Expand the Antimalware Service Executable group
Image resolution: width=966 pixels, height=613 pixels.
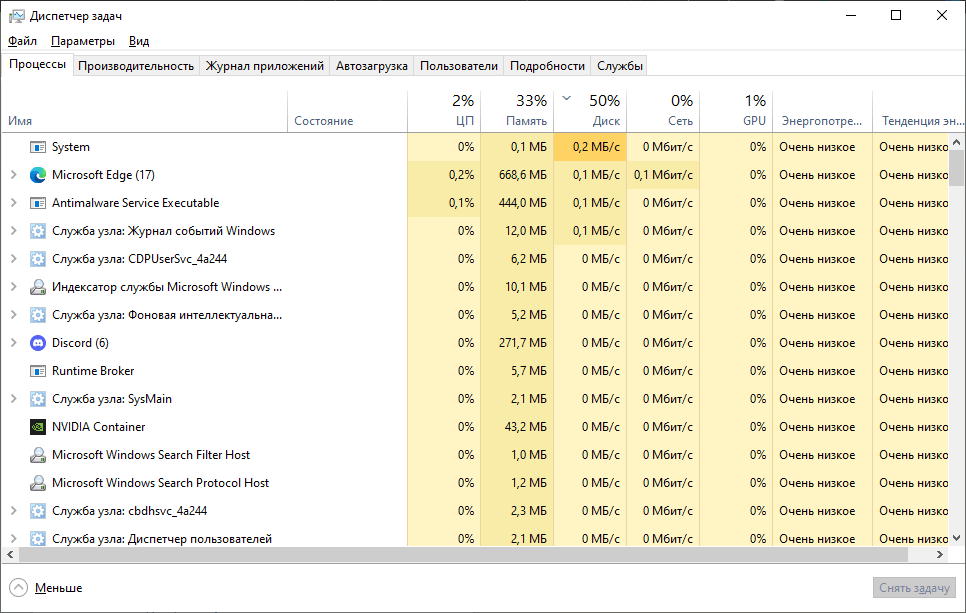click(x=14, y=203)
